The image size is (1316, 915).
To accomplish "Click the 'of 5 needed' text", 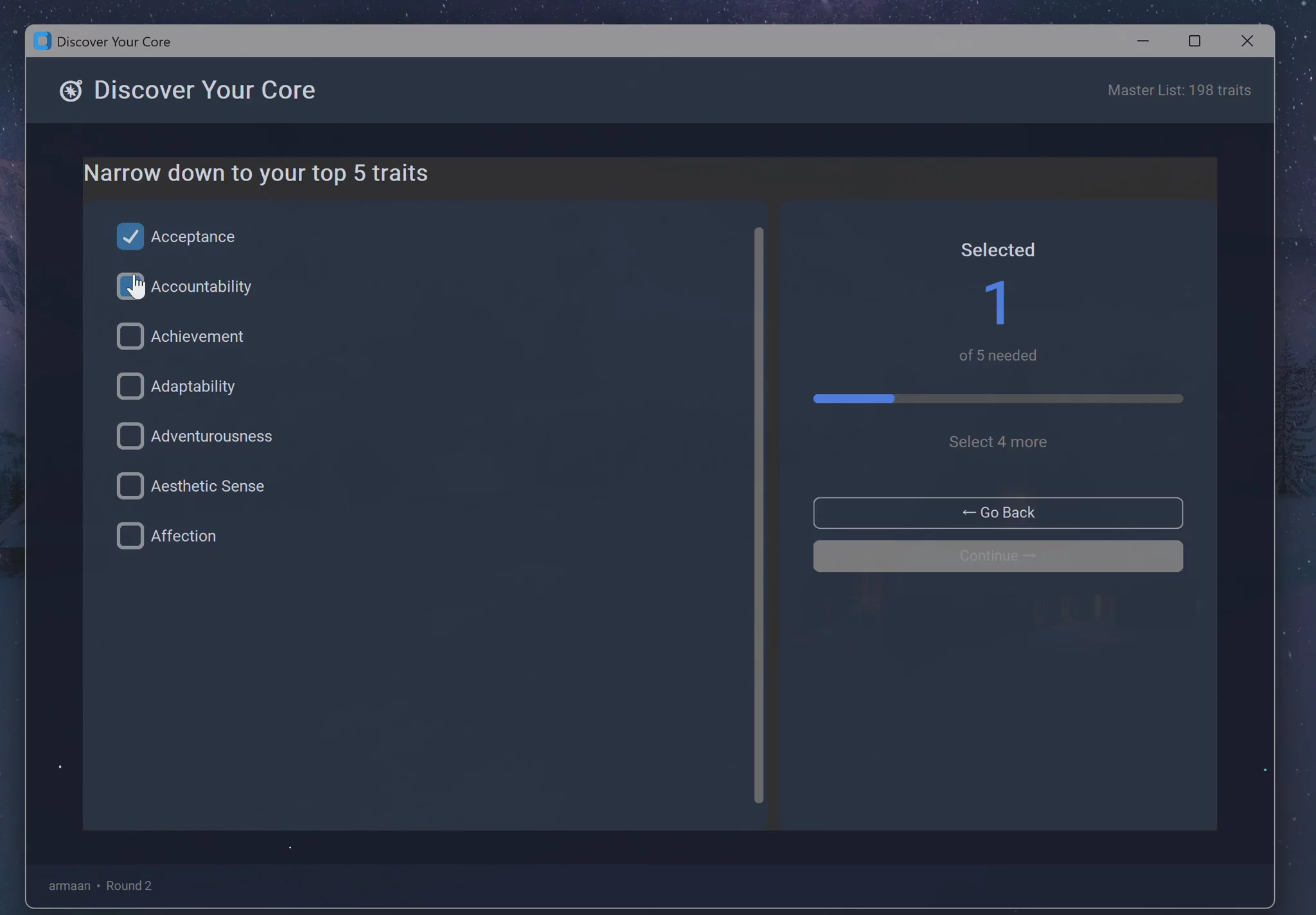I will 997,355.
